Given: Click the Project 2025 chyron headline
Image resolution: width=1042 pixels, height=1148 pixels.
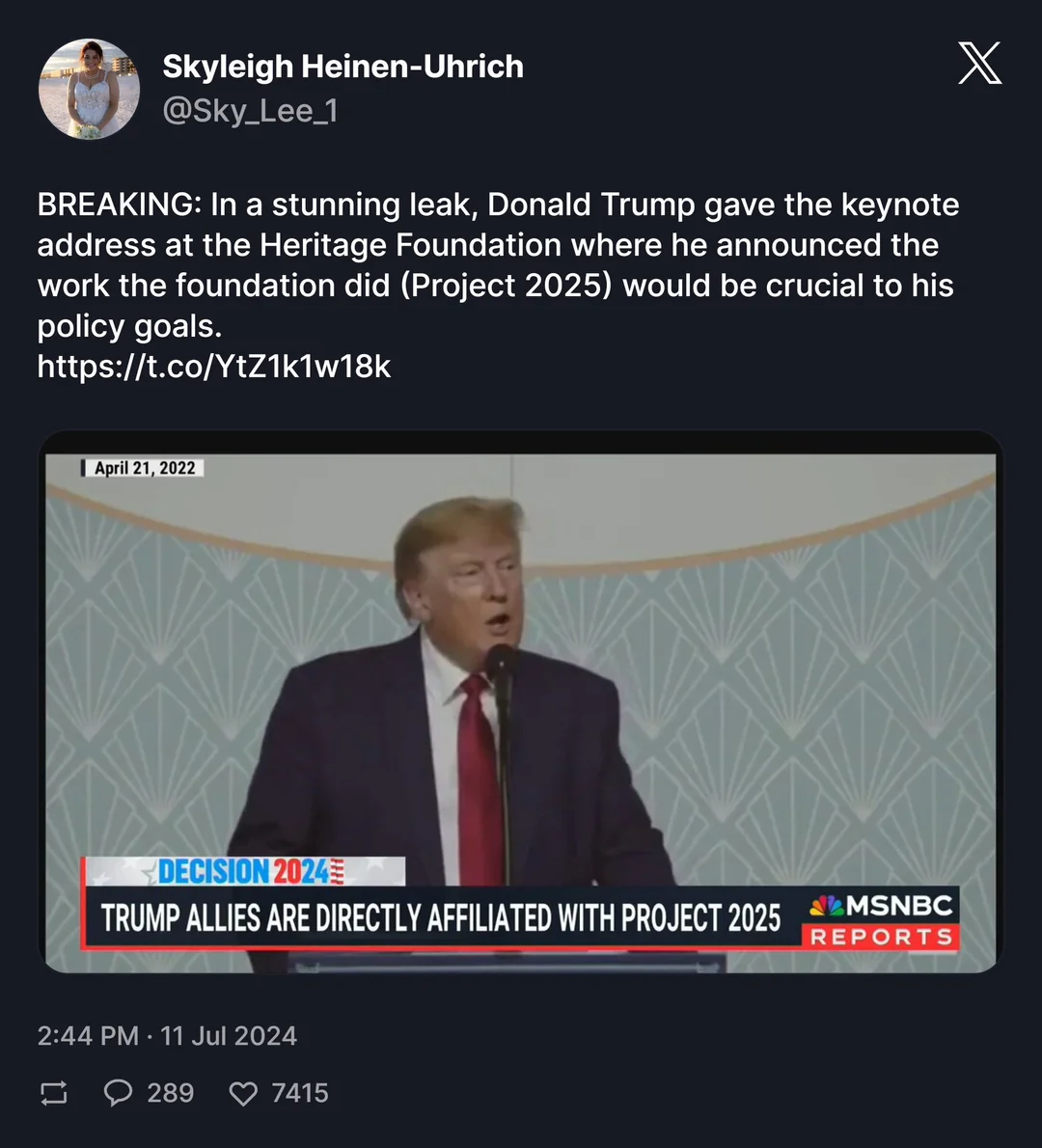Looking at the screenshot, I should 441,918.
